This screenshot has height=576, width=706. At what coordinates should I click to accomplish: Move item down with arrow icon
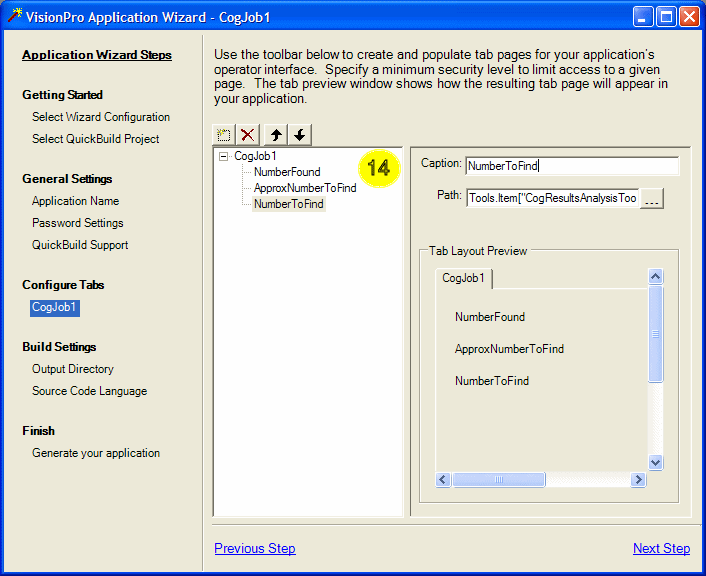point(299,135)
